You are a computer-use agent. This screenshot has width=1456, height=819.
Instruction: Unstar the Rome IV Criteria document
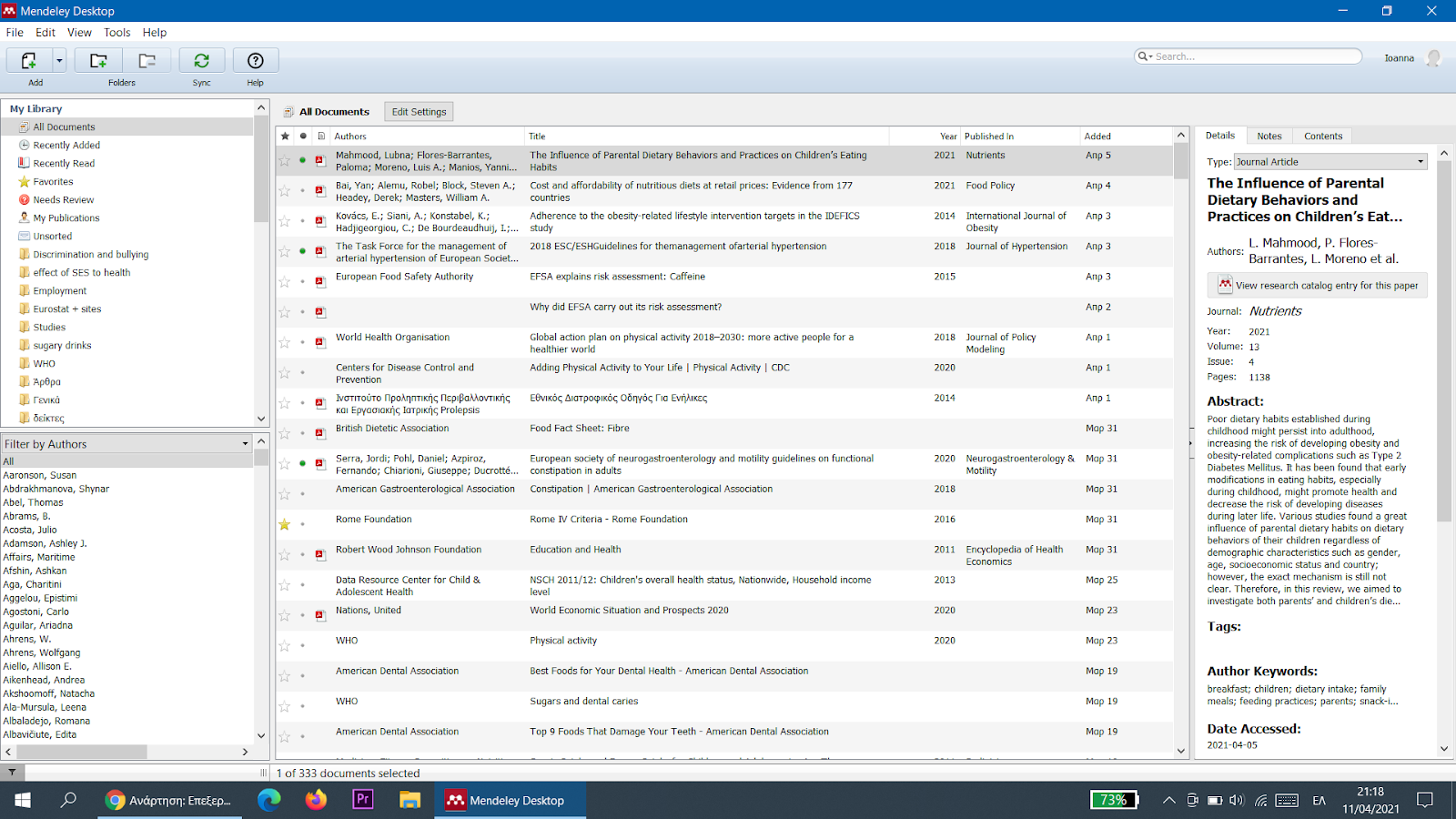(x=285, y=525)
